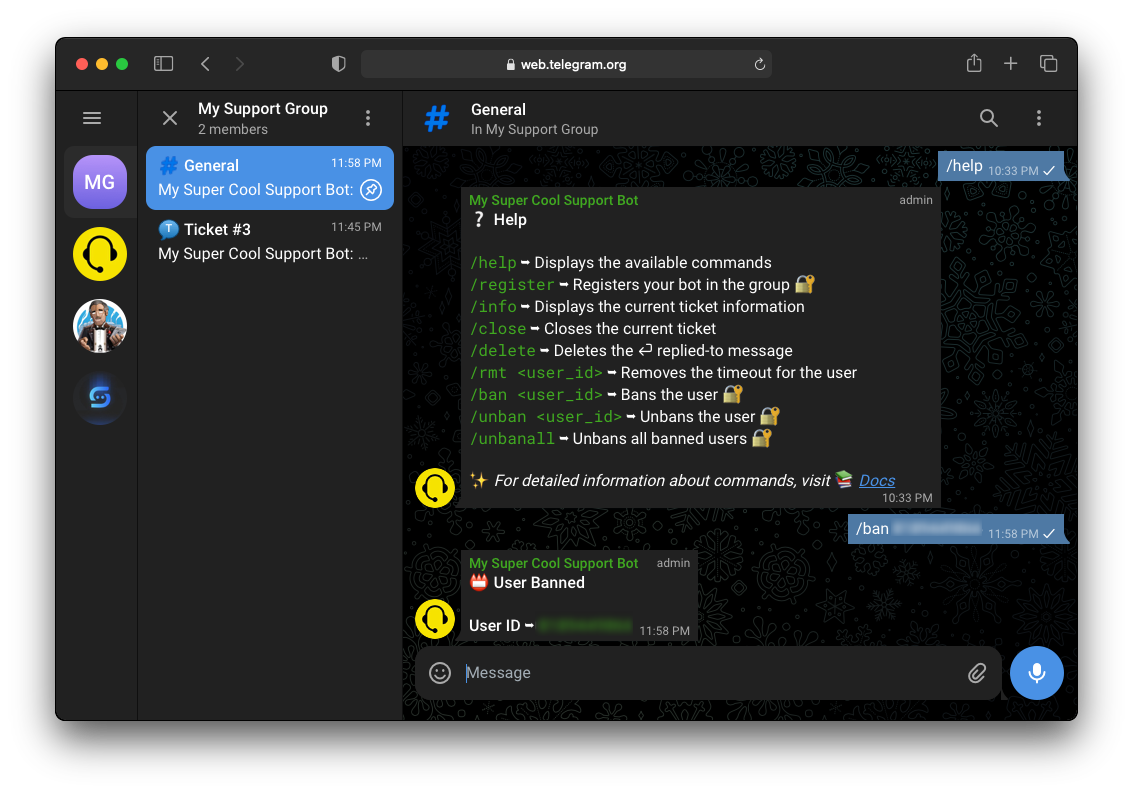Viewport: 1133px width, 794px height.
Task: Start a voice message with microphone button
Action: (1036, 673)
